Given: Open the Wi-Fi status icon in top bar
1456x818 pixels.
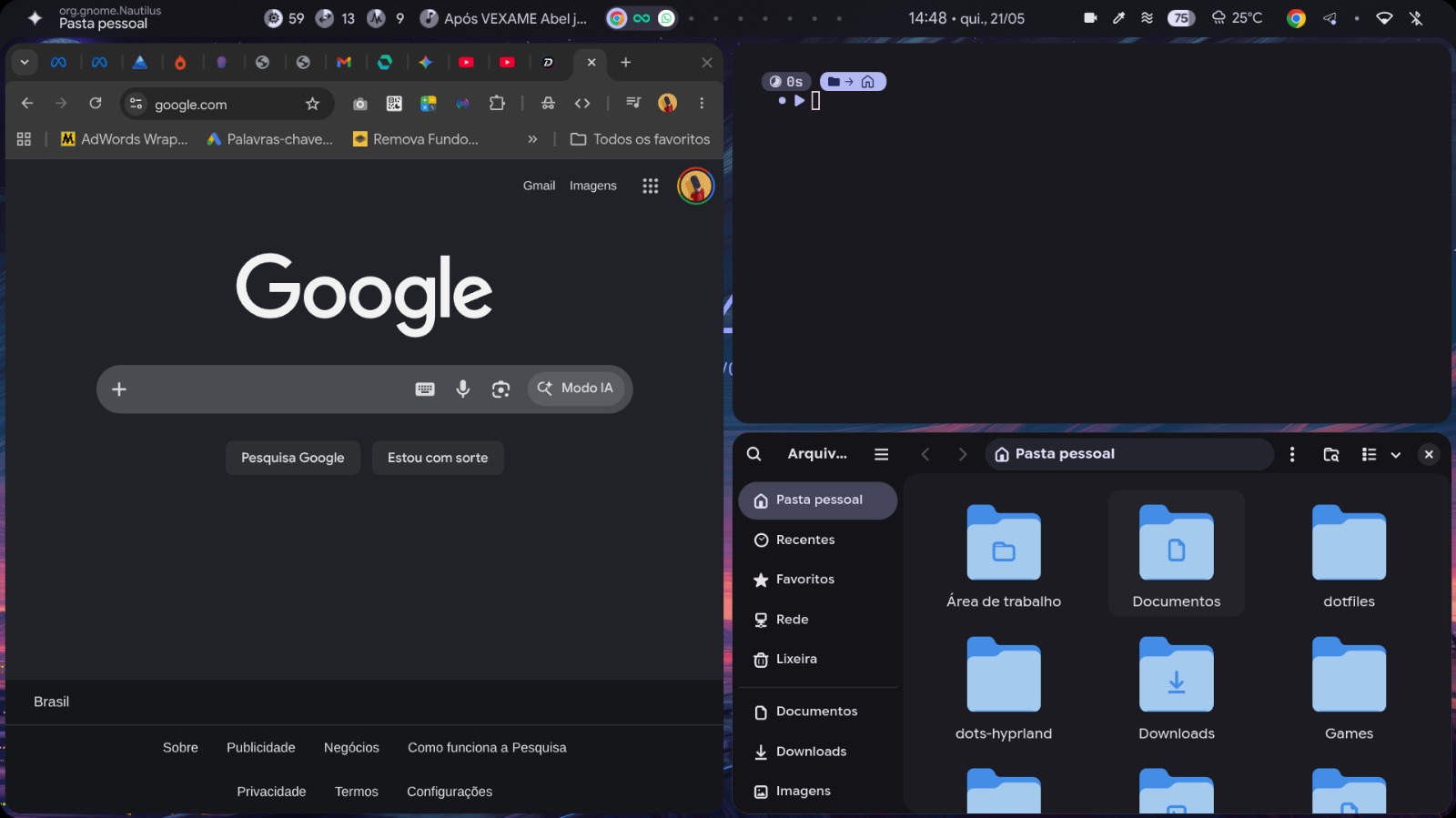Looking at the screenshot, I should click(x=1384, y=18).
